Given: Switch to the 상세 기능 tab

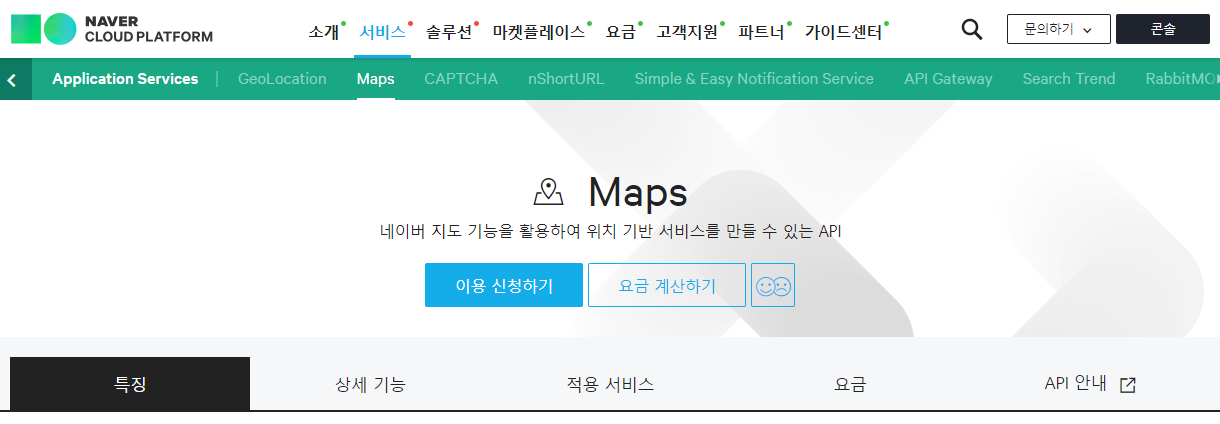Looking at the screenshot, I should (370, 384).
